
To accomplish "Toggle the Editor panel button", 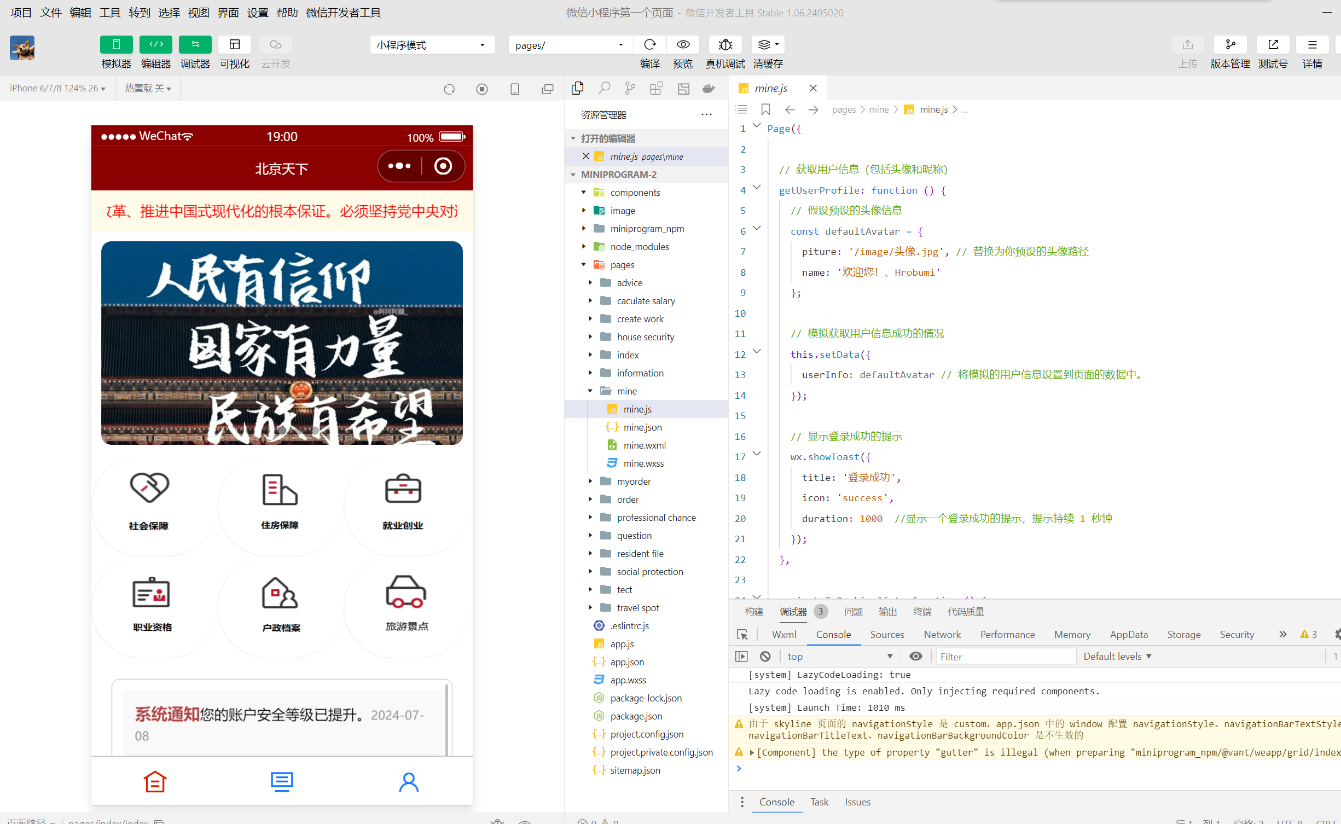I will (x=155, y=45).
